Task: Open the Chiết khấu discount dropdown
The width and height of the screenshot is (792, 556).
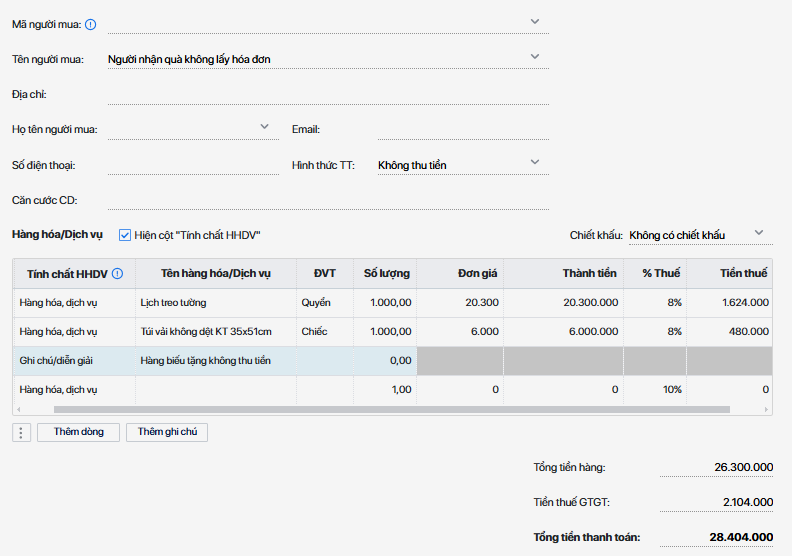Action: 759,232
